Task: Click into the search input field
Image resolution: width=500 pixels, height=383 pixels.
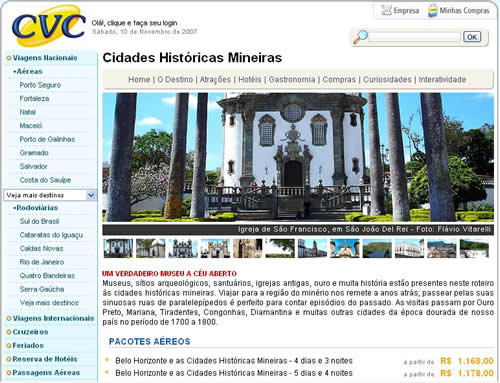Action: point(415,37)
